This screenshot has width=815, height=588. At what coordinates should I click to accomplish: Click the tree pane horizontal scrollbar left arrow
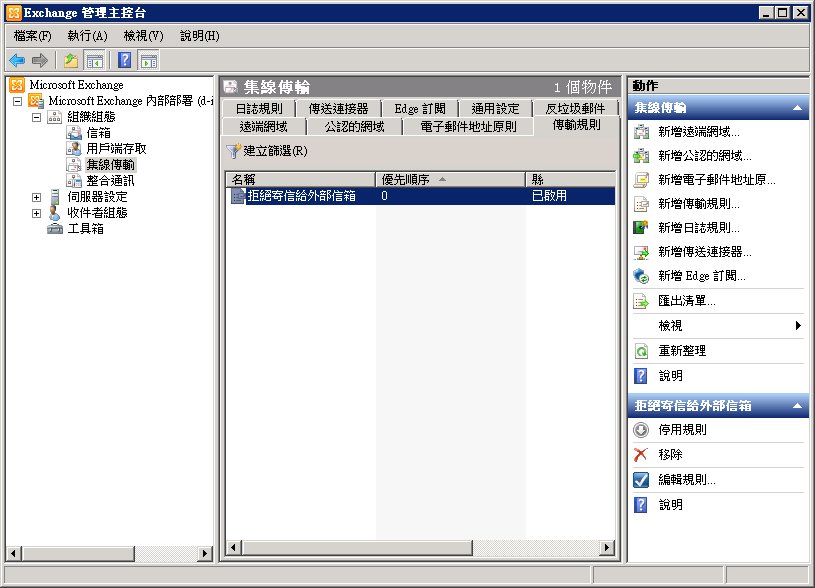point(14,554)
